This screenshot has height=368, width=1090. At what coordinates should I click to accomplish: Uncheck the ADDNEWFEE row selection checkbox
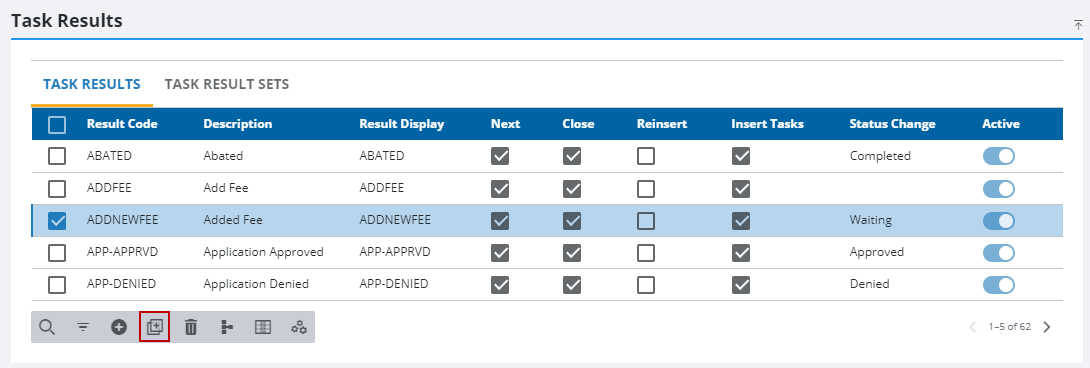click(57, 221)
